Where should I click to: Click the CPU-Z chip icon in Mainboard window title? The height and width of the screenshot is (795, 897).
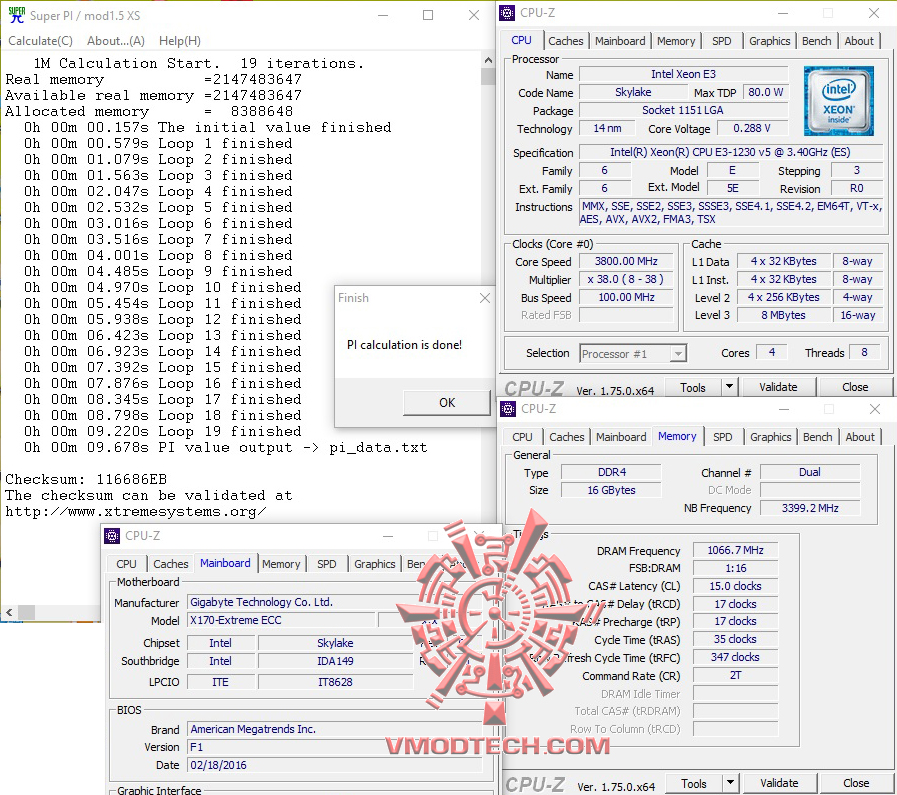[112, 536]
